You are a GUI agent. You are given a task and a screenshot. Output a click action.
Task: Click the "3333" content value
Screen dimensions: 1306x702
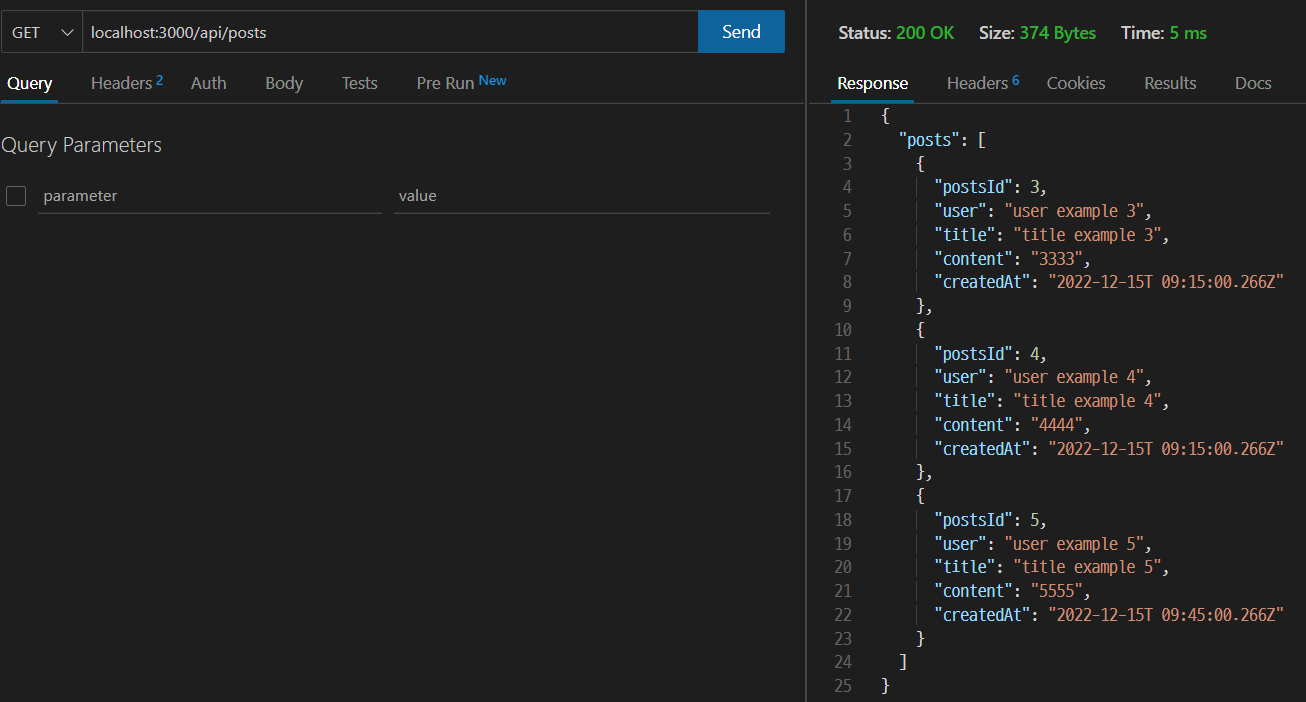click(x=1056, y=259)
